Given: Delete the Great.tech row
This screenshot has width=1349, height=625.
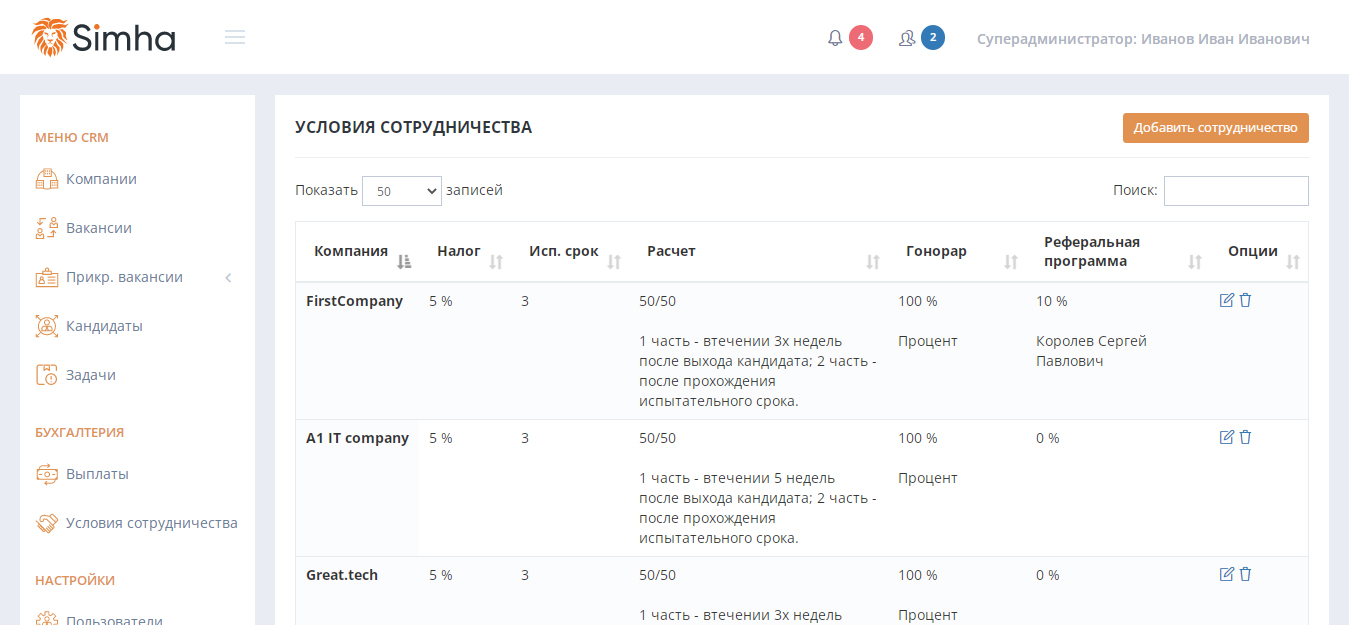Looking at the screenshot, I should point(1245,574).
